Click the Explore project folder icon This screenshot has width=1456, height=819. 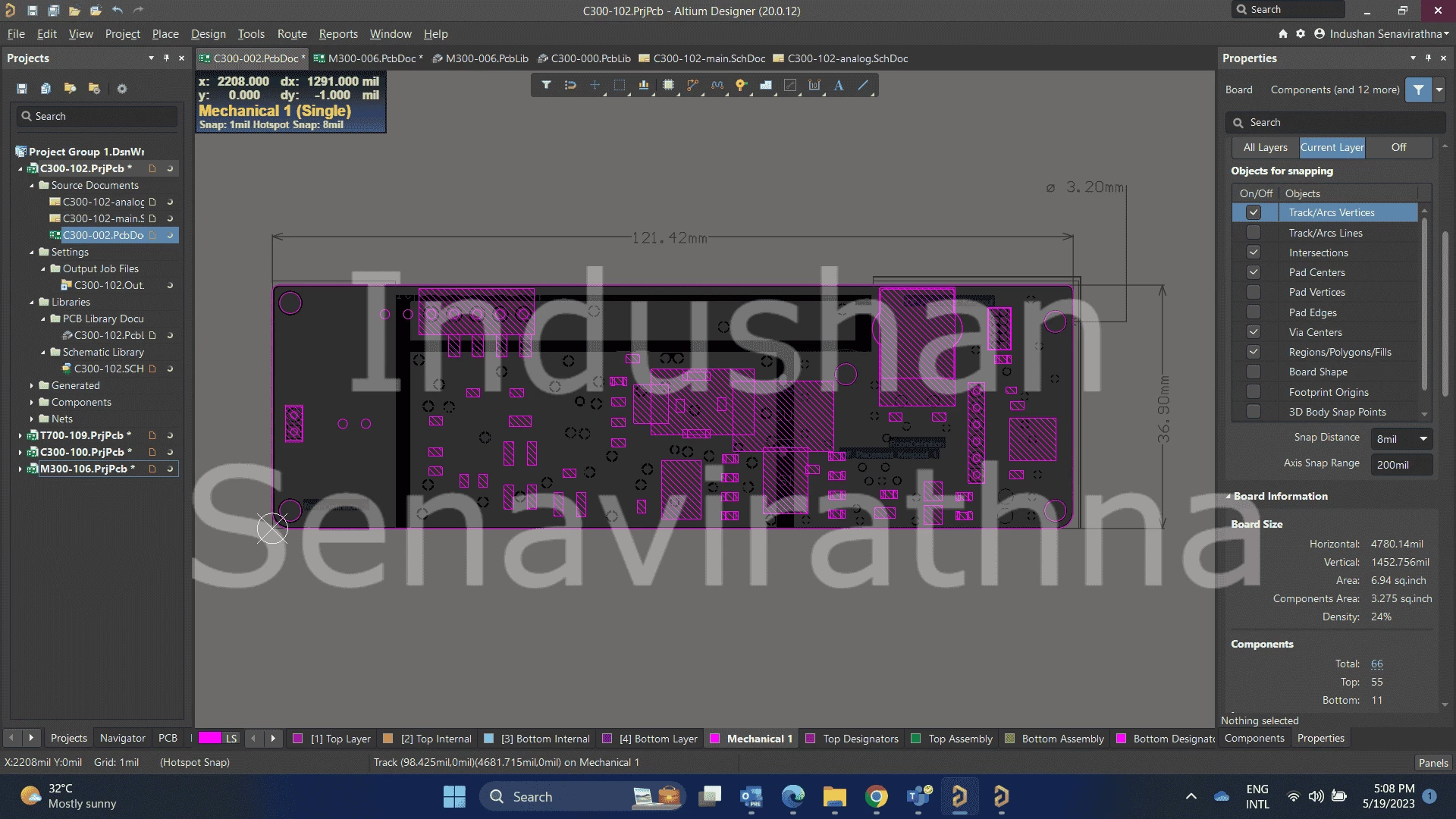click(70, 89)
